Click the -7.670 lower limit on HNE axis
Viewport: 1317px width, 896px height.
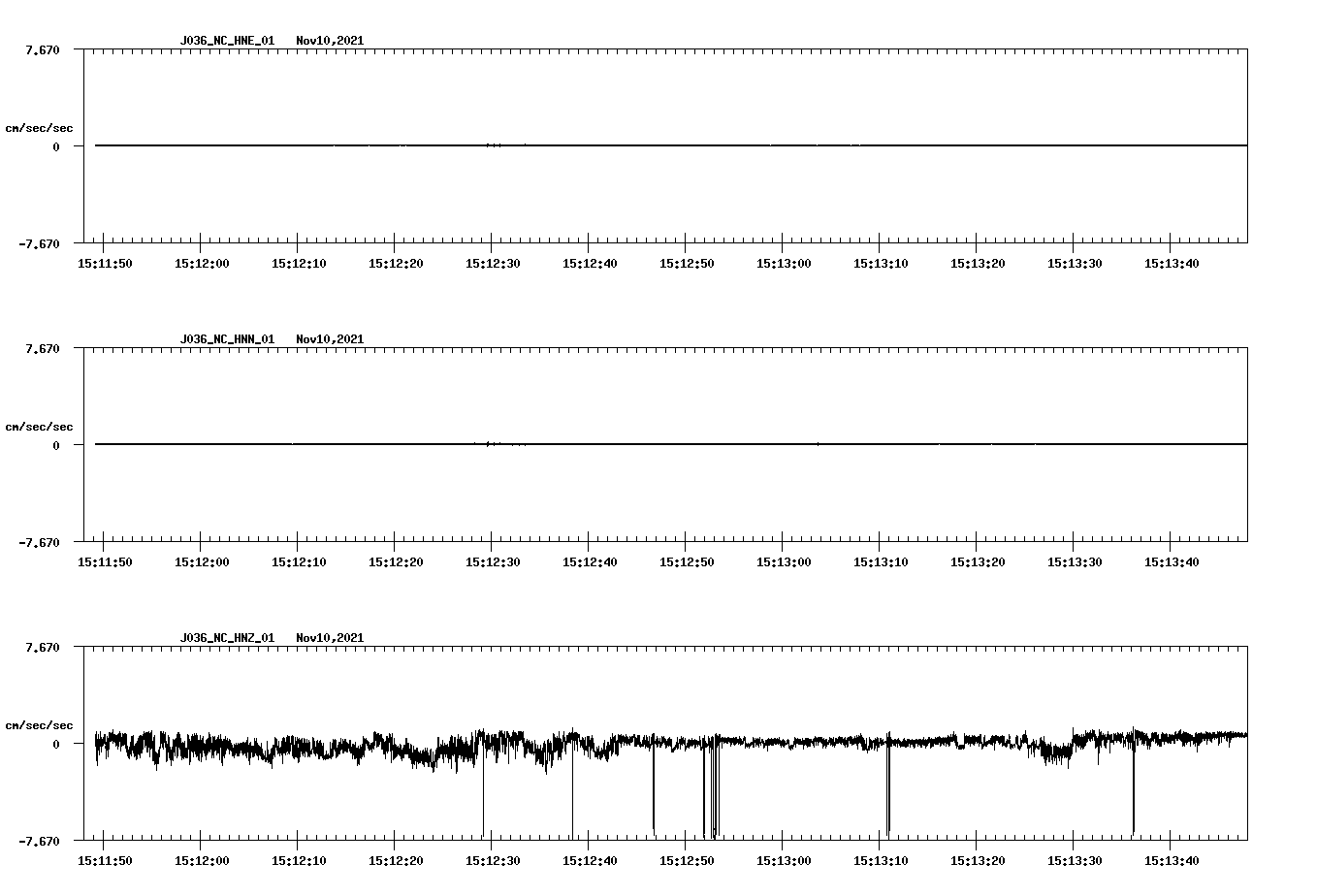click(x=39, y=243)
